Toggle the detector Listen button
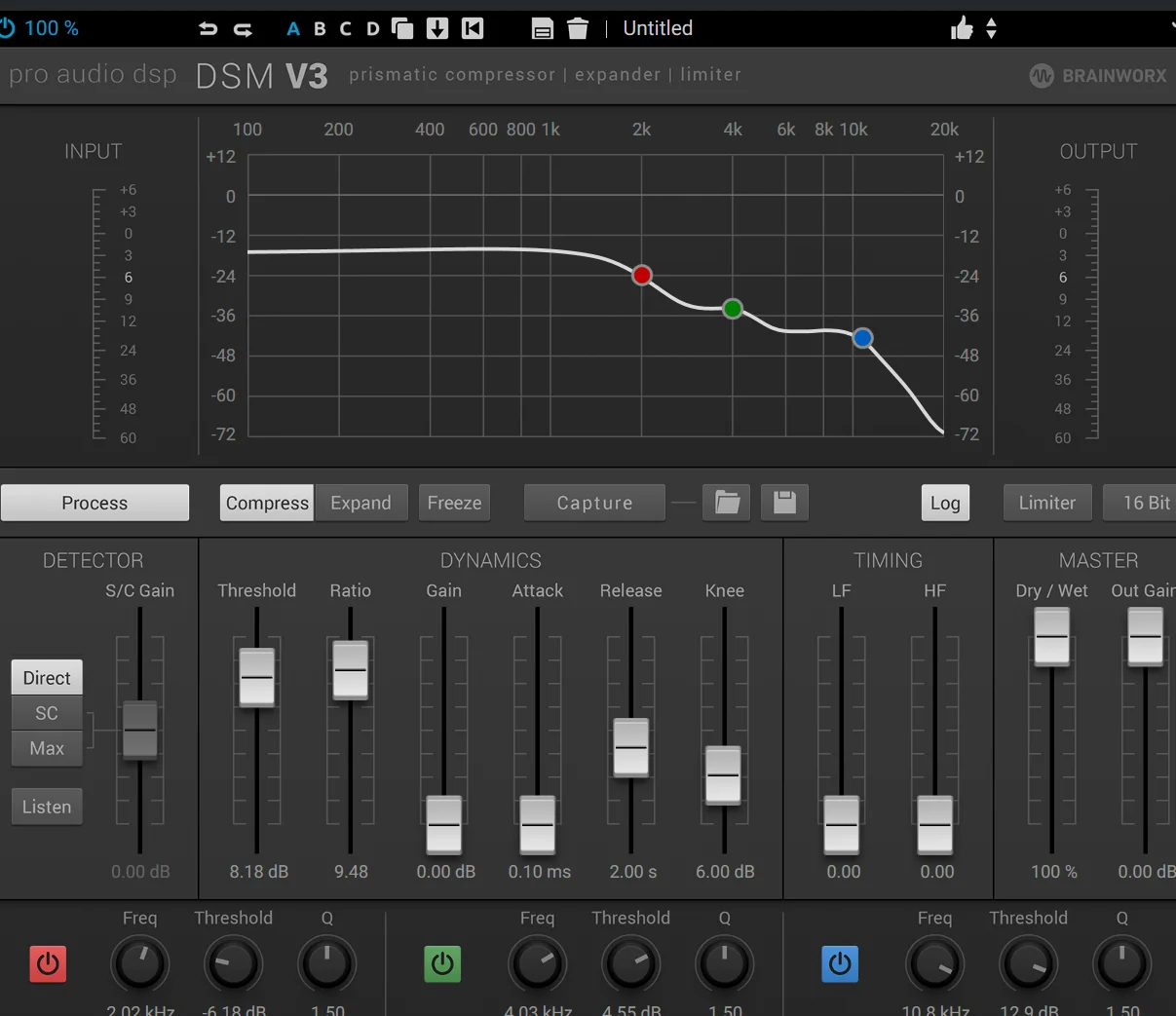 click(47, 807)
